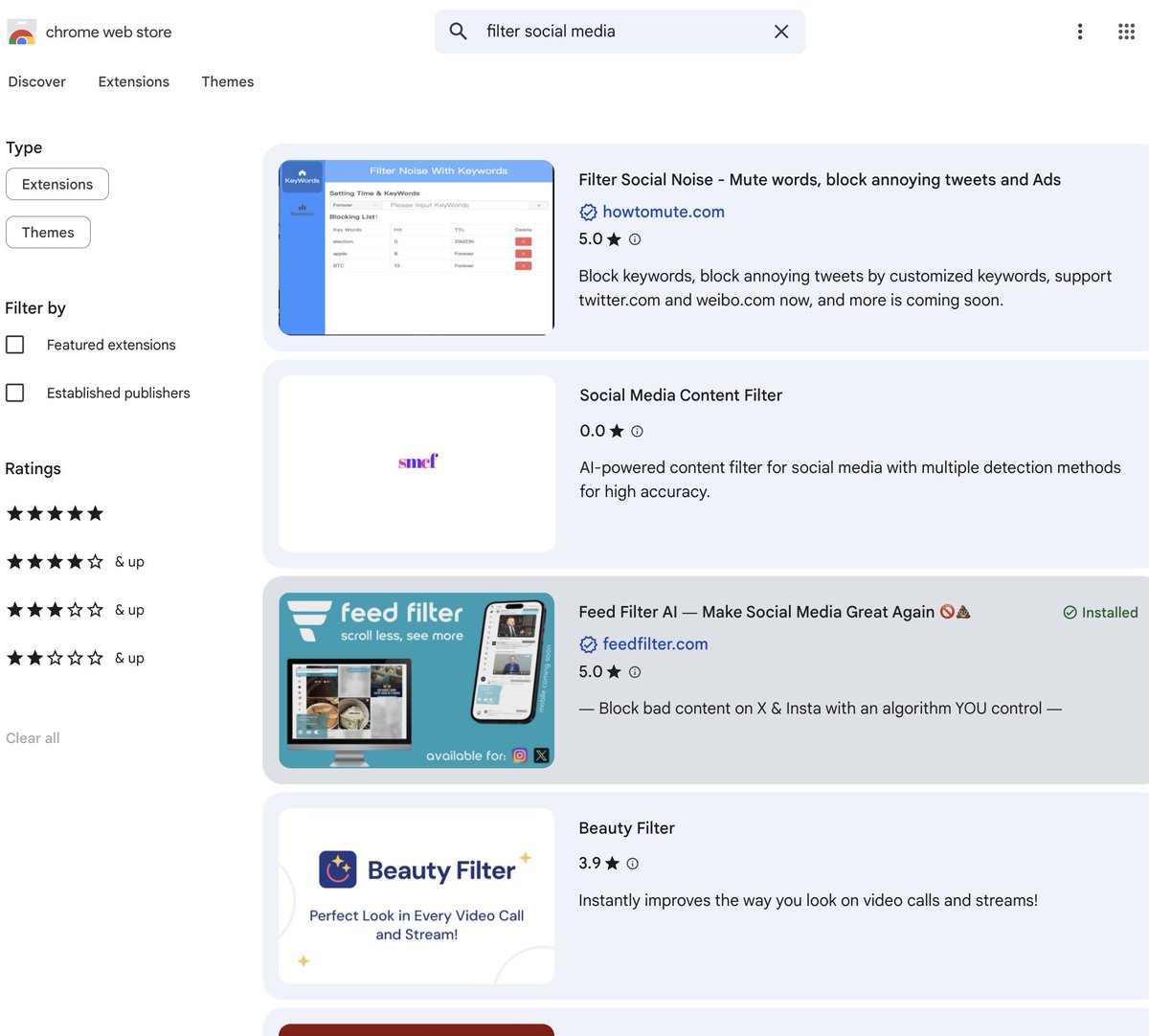
Task: Go to the Discover tab
Action: [37, 82]
